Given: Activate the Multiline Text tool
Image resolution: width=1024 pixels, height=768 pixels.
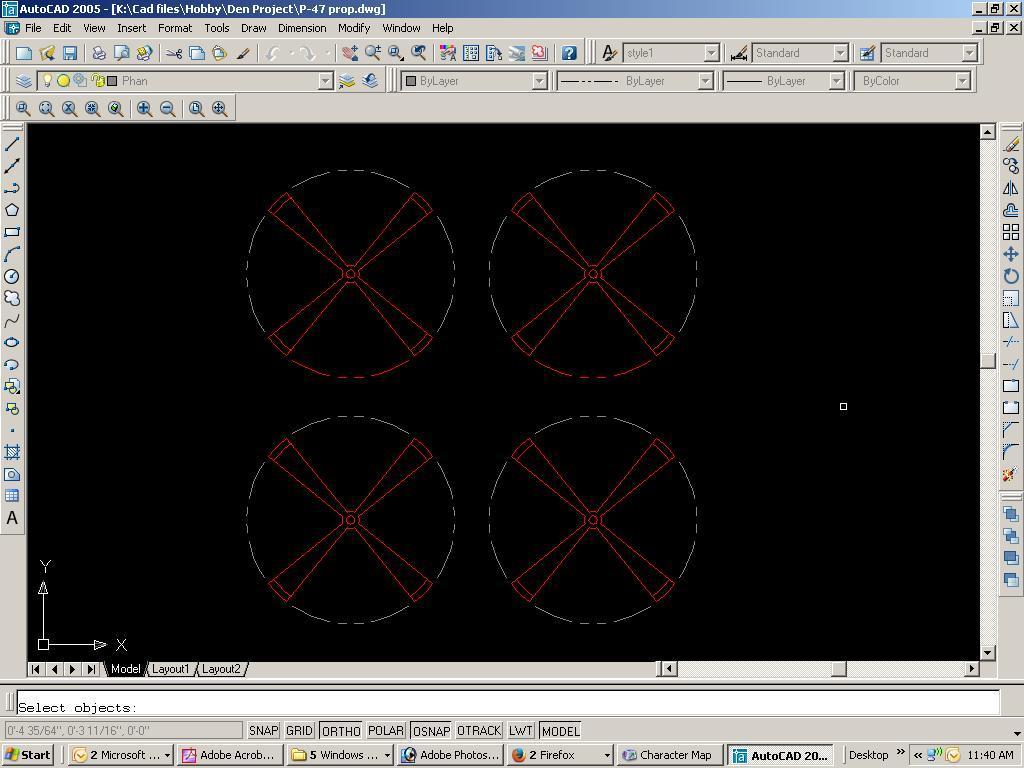Looking at the screenshot, I should click(x=12, y=518).
